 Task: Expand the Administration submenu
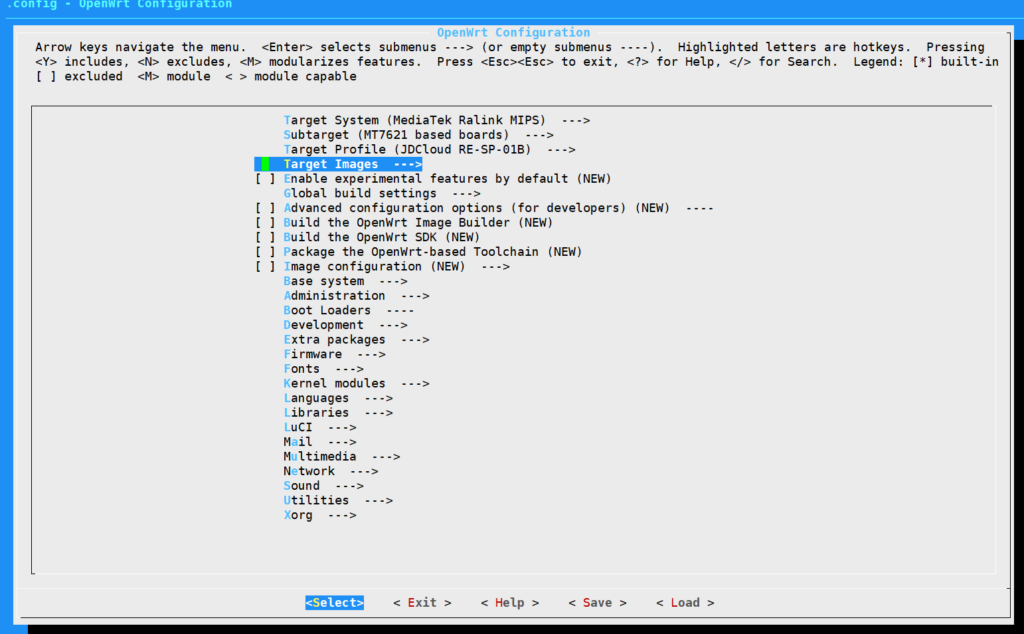click(356, 296)
